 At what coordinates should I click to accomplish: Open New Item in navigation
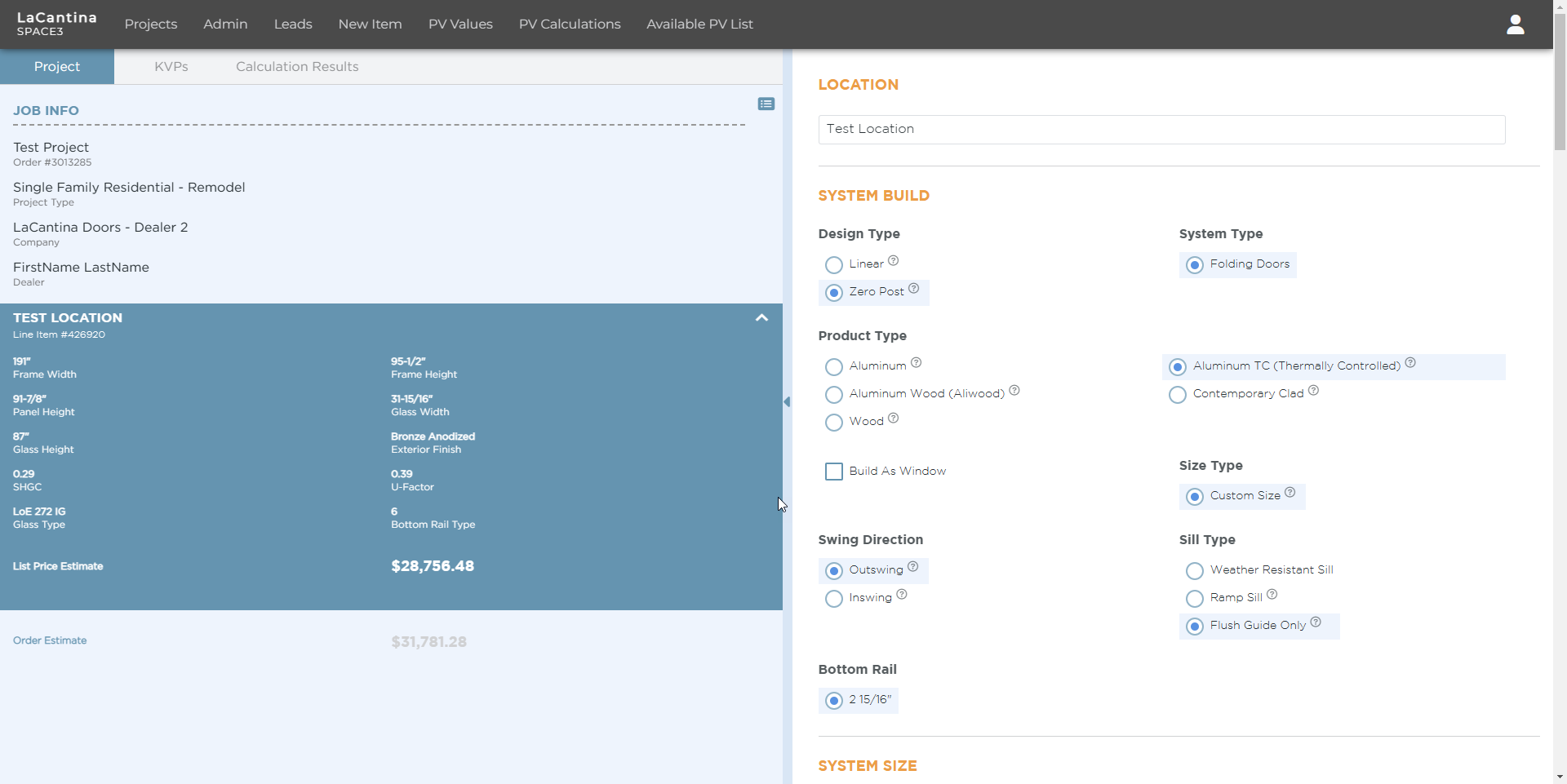click(x=370, y=24)
